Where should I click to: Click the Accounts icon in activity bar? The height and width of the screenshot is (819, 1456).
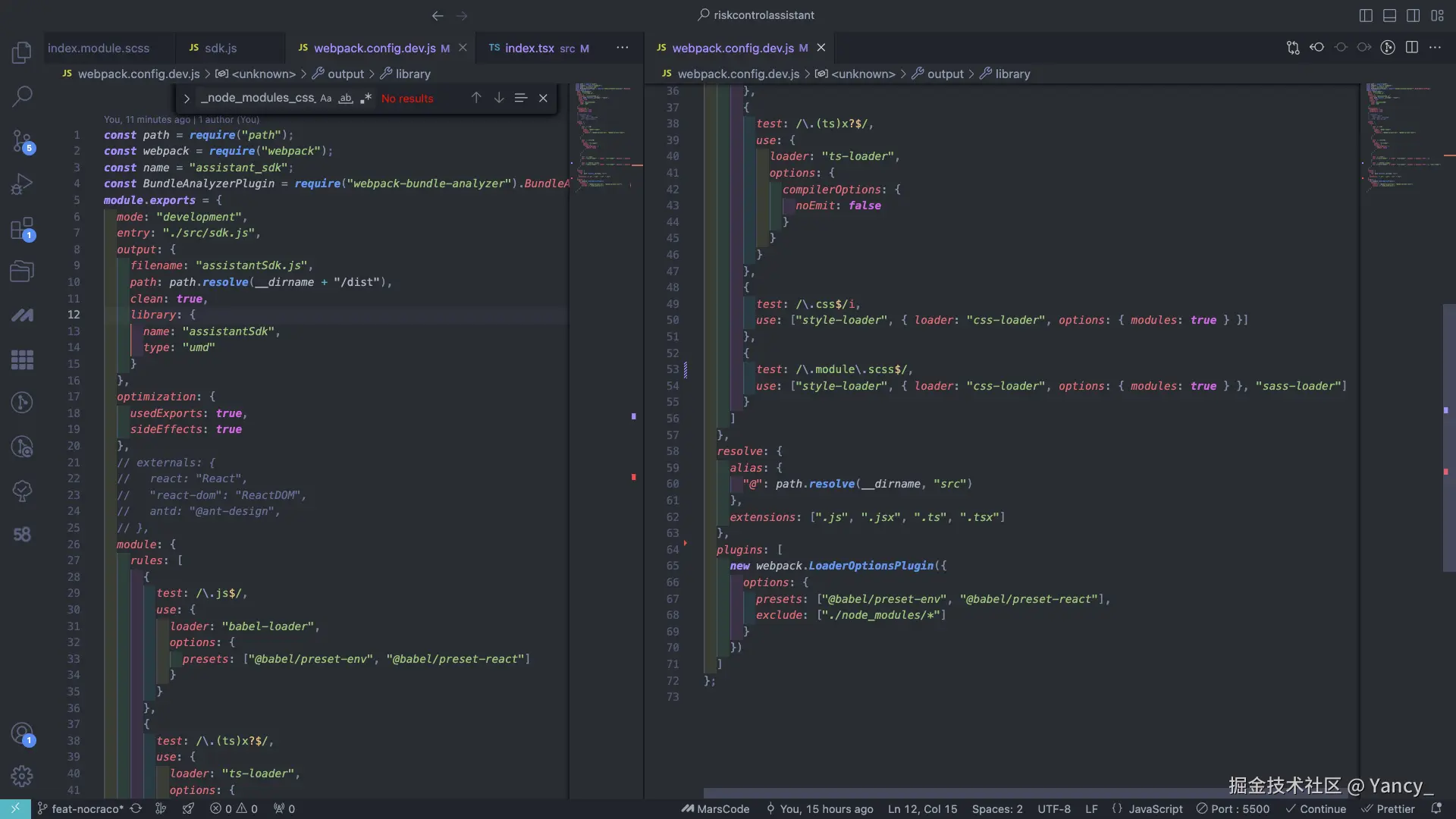tap(22, 733)
